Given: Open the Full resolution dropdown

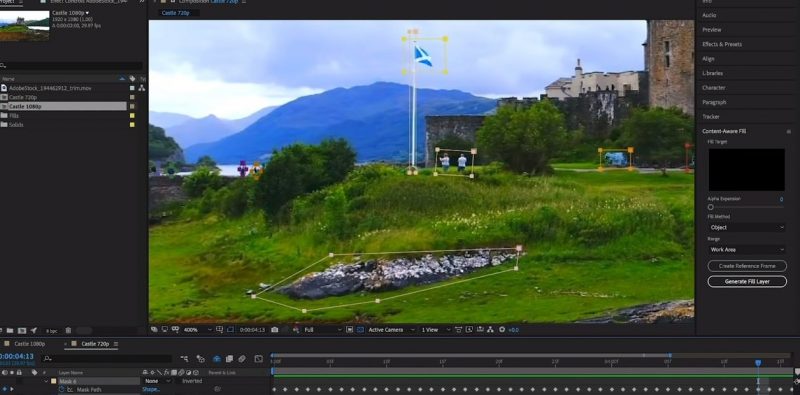Looking at the screenshot, I should tap(322, 330).
